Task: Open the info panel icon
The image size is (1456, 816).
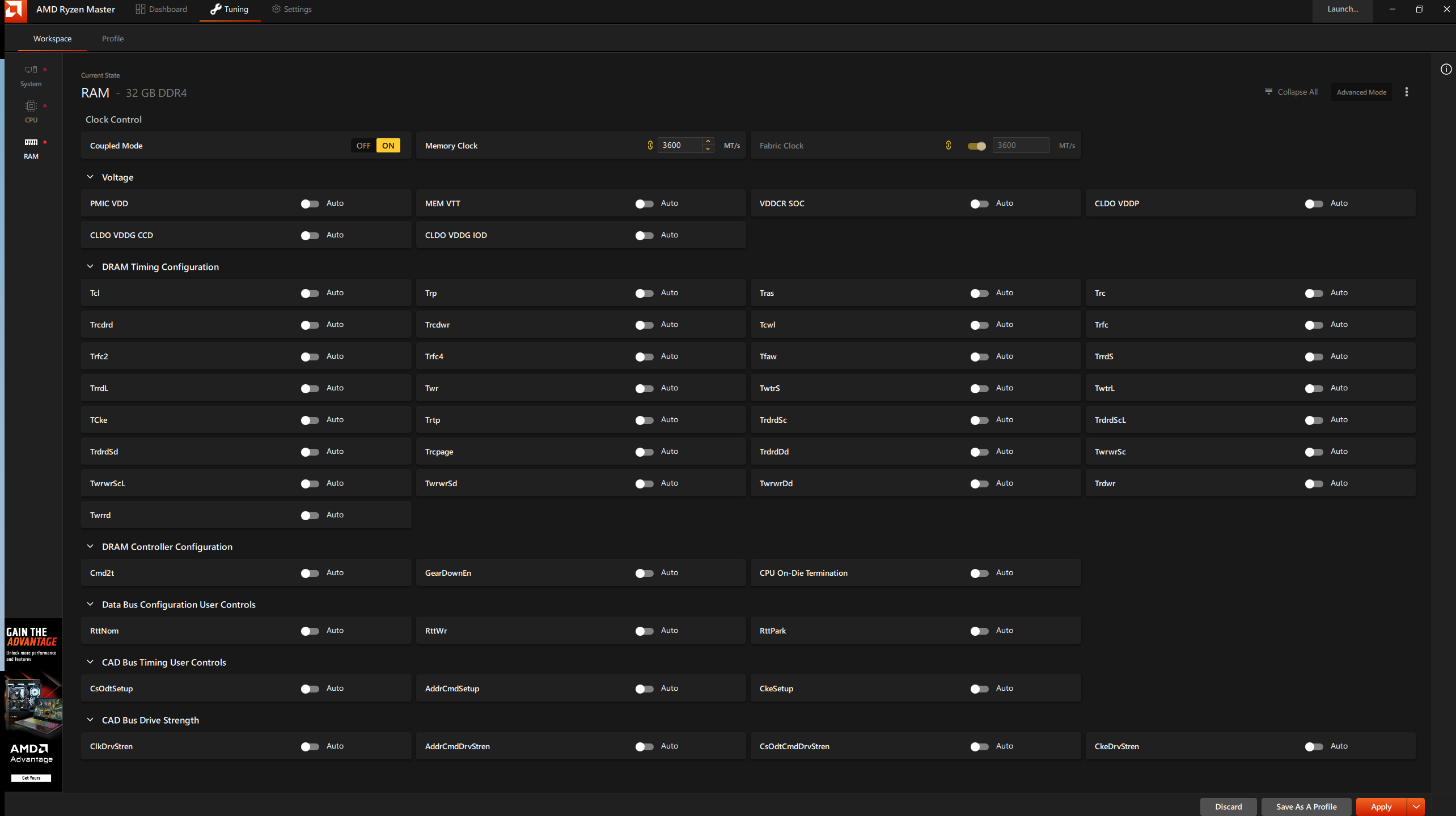Action: 1446,69
